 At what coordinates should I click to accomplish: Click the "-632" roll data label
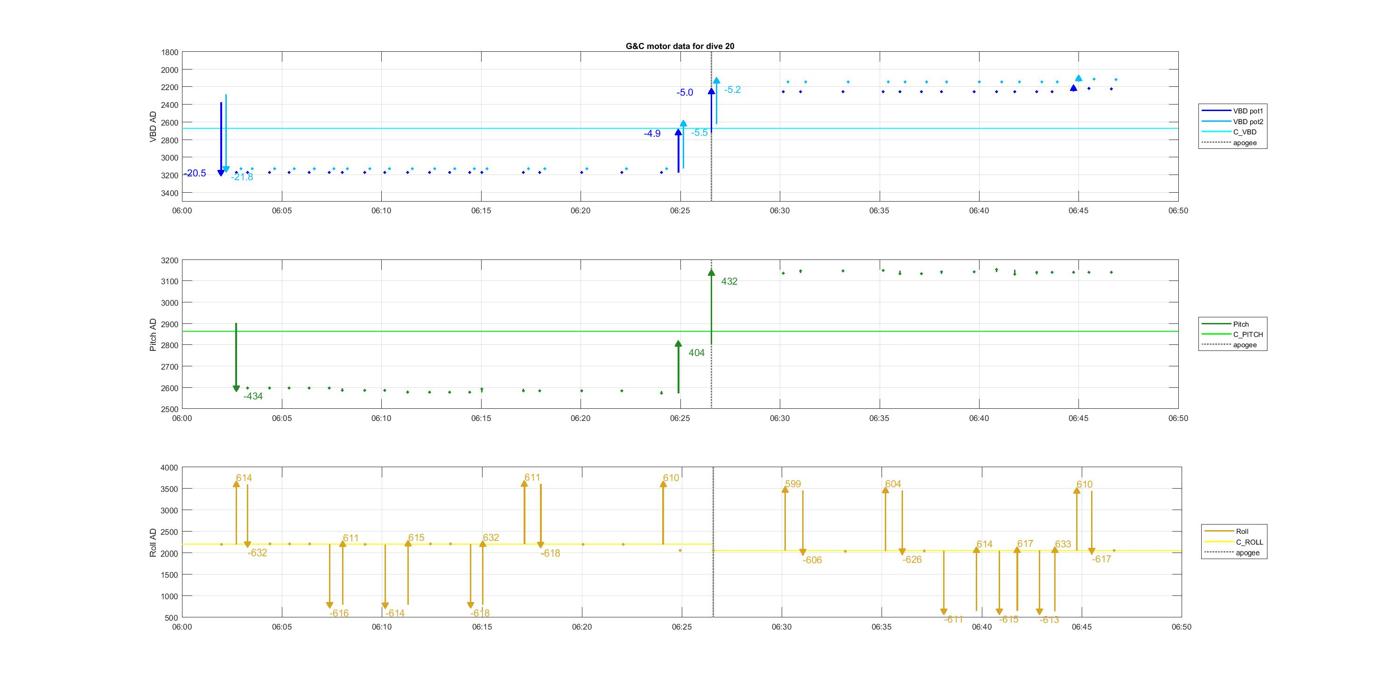tap(258, 553)
